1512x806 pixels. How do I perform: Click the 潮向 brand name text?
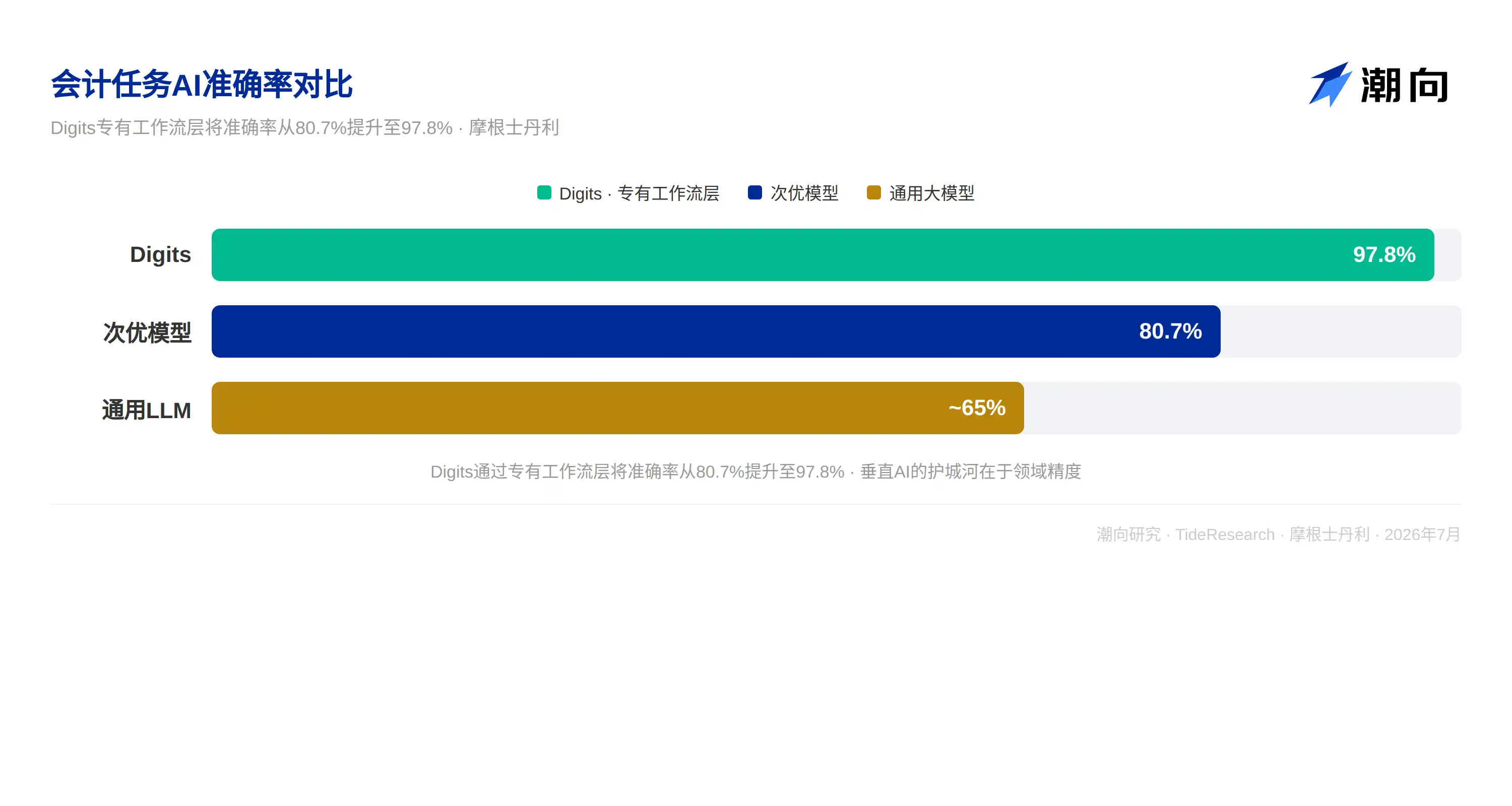(1405, 85)
